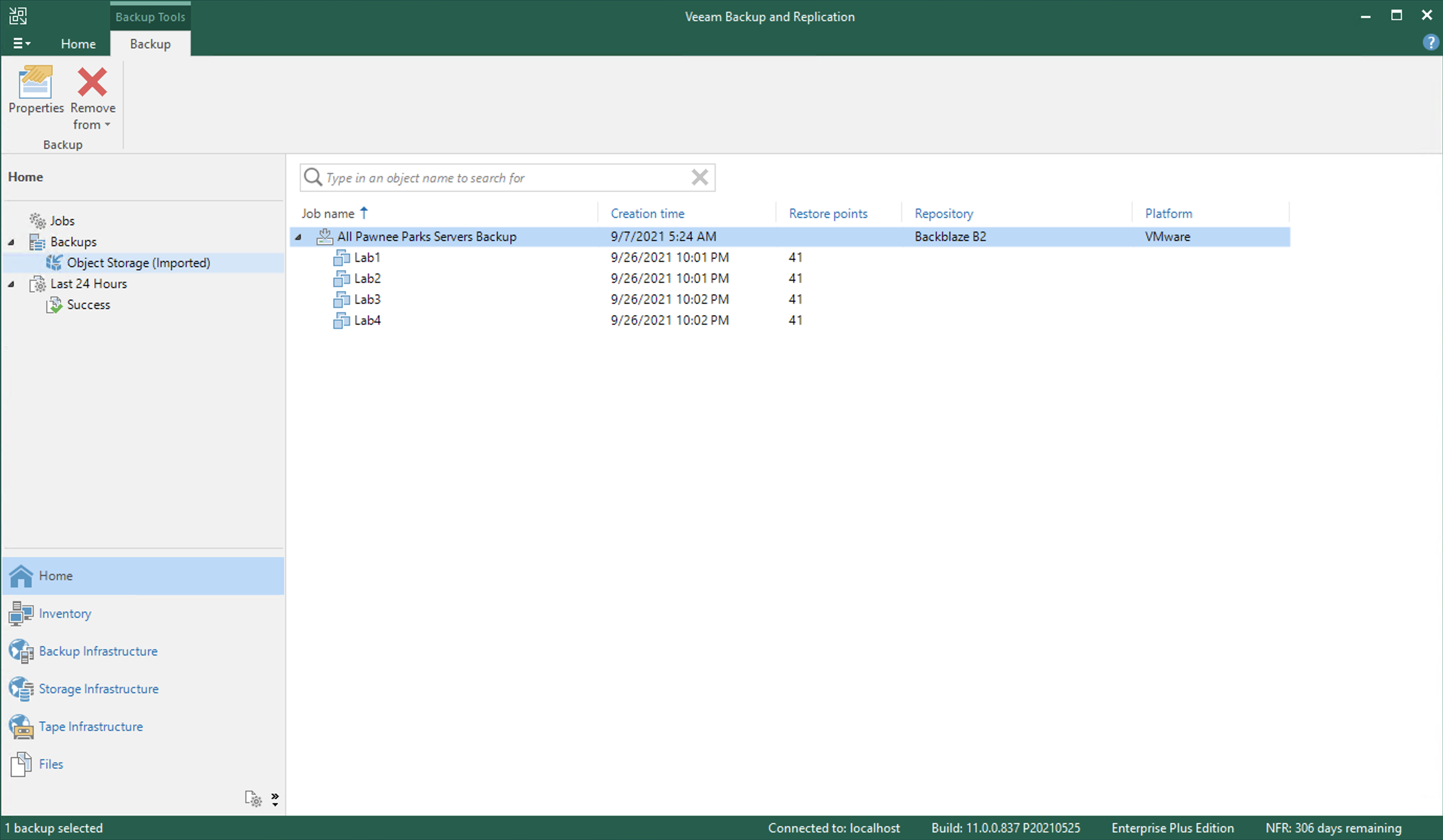Viewport: 1443px width, 840px height.
Task: Click the Inventory computers icon
Action: 21,614
